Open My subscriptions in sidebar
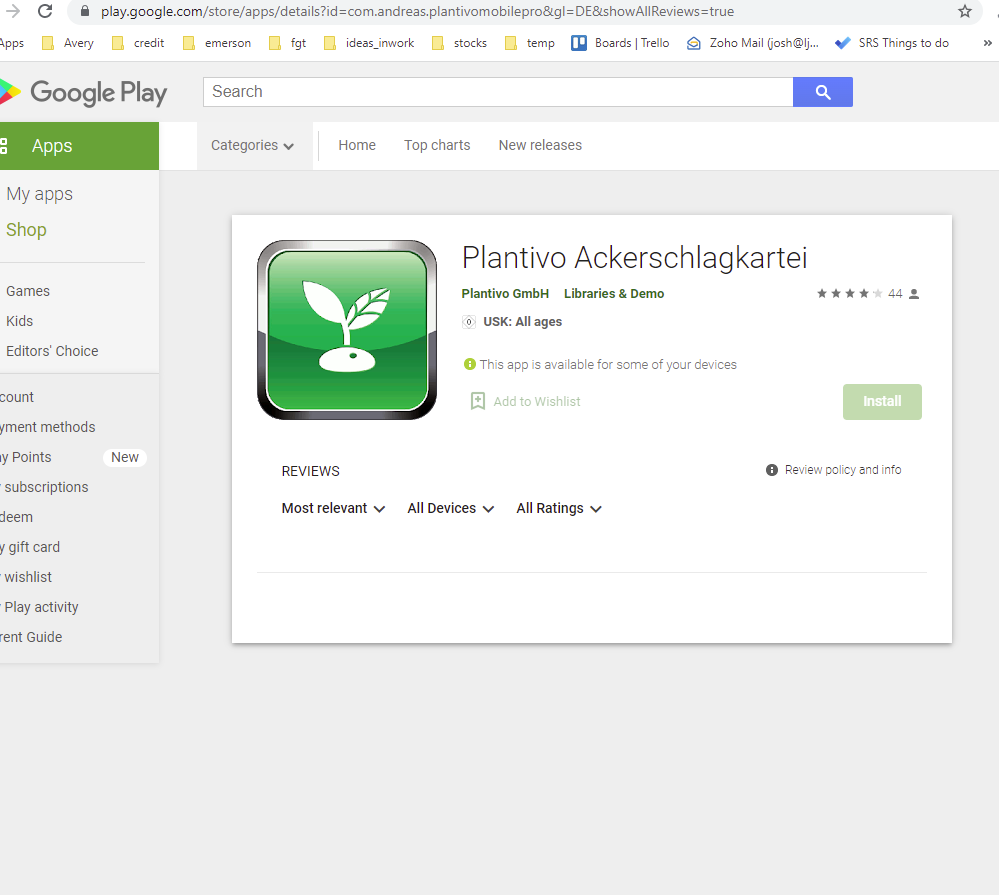The image size is (999, 895). 45,487
